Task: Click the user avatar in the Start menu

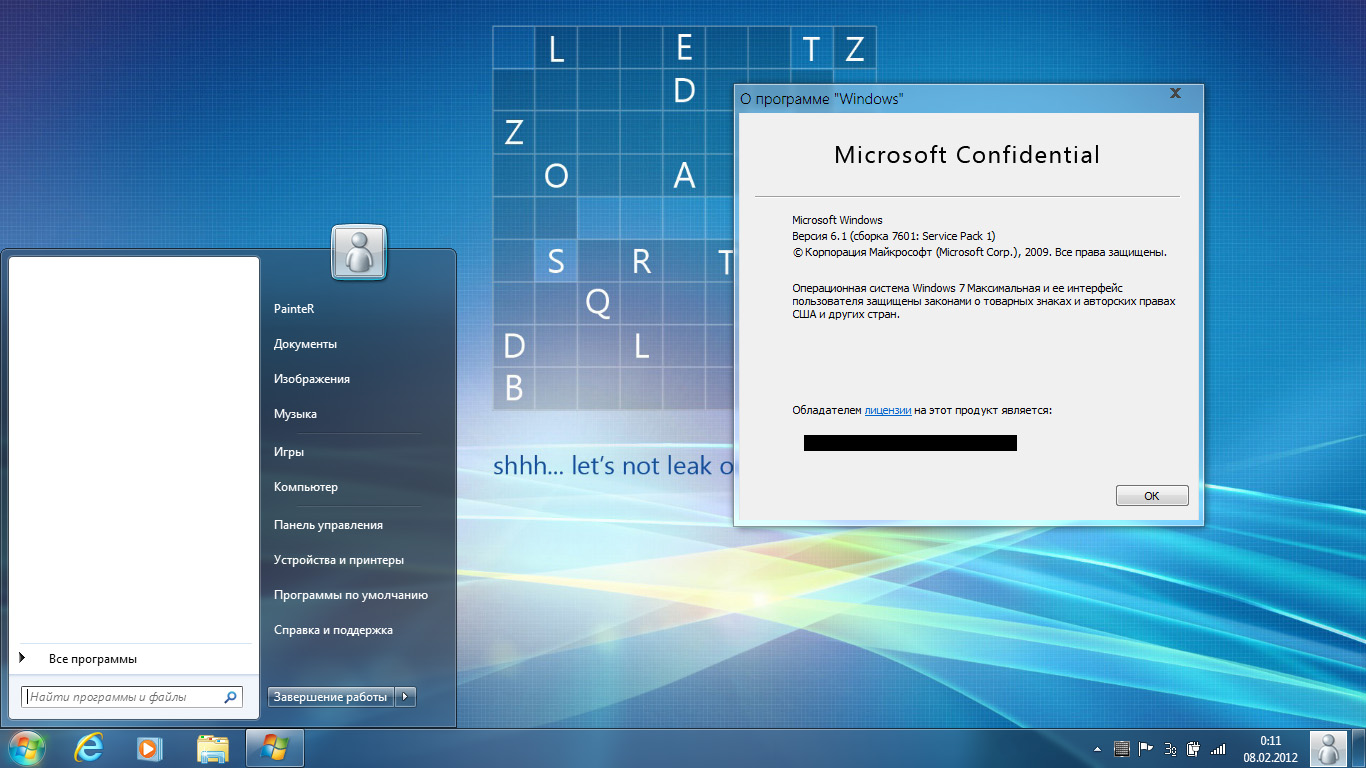Action: click(x=359, y=252)
